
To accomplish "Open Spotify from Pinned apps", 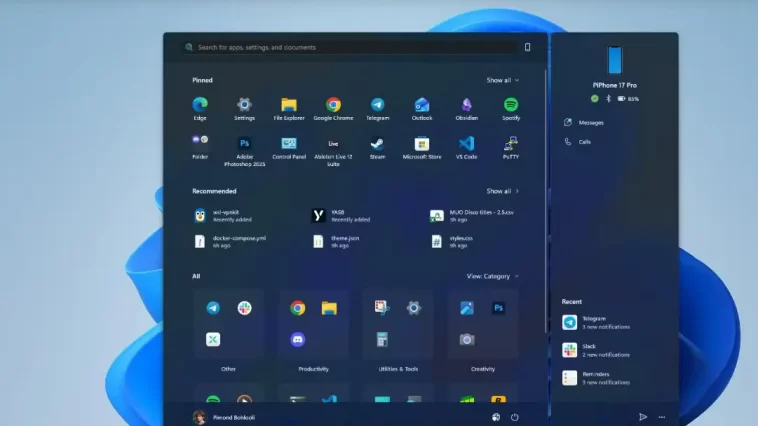I will point(511,108).
